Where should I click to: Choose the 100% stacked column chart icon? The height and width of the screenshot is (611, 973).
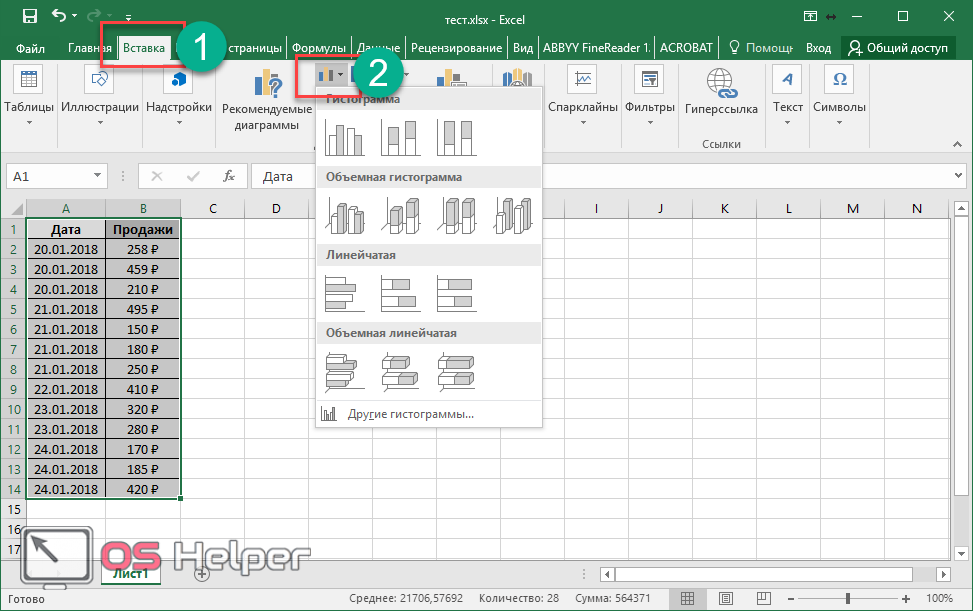click(456, 138)
